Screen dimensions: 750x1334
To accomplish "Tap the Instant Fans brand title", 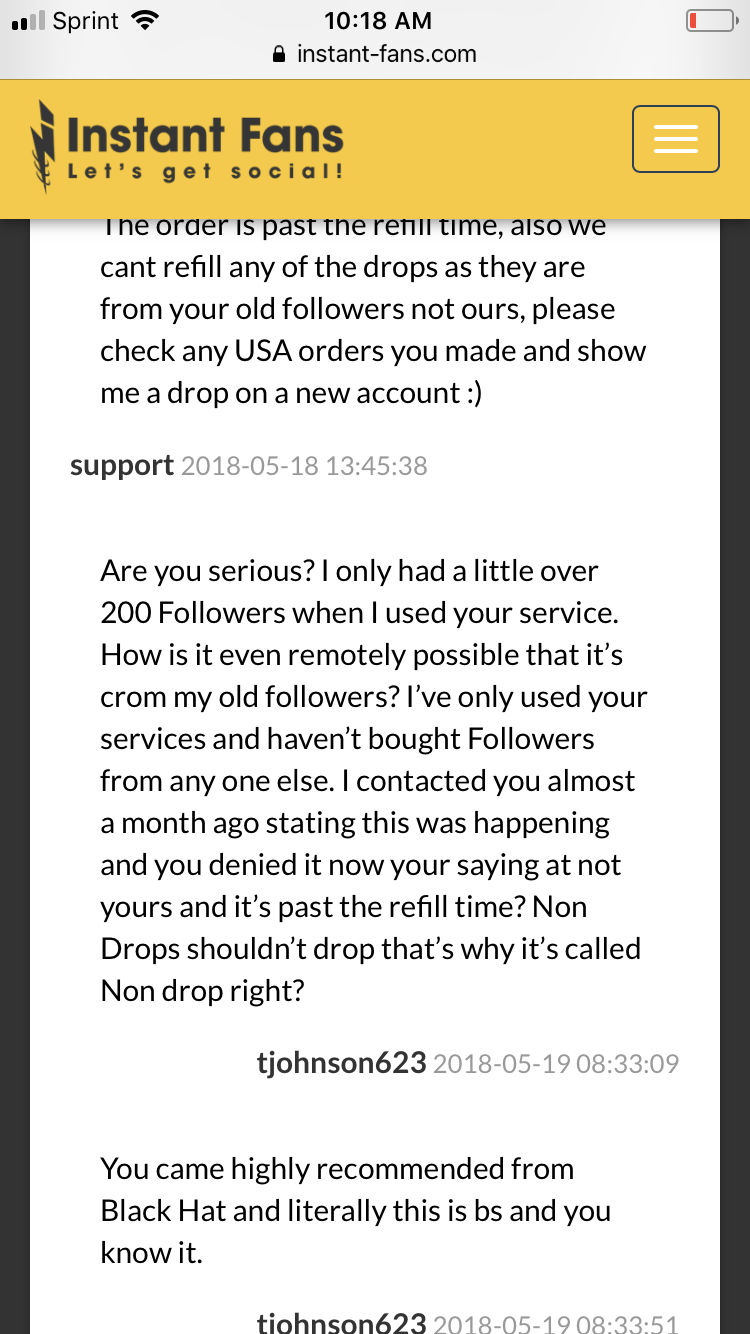I will 206,135.
